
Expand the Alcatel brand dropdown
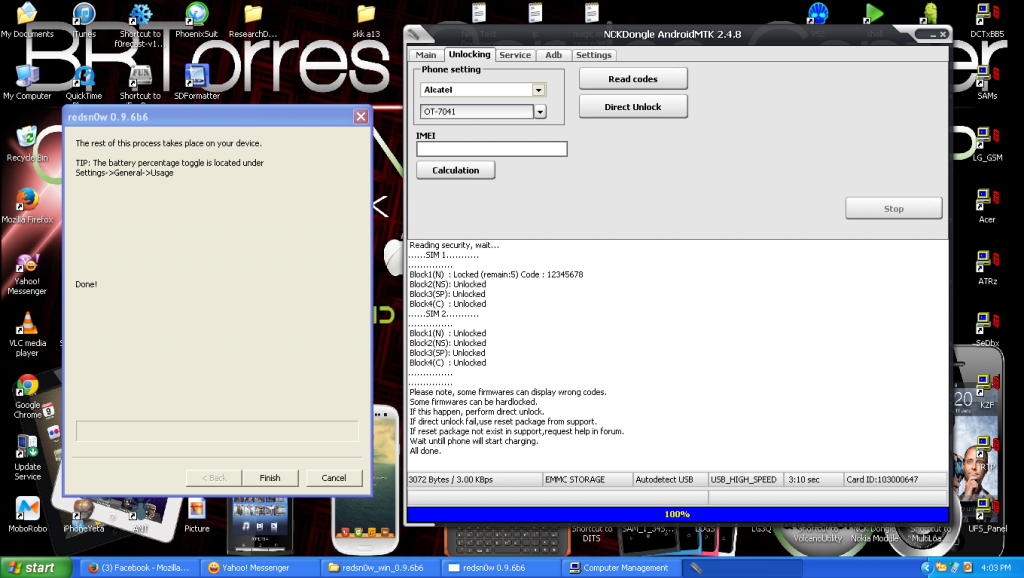click(539, 90)
